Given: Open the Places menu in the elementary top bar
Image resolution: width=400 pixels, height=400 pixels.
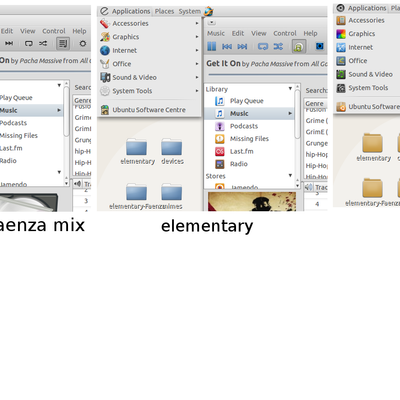Looking at the screenshot, I should tap(164, 11).
